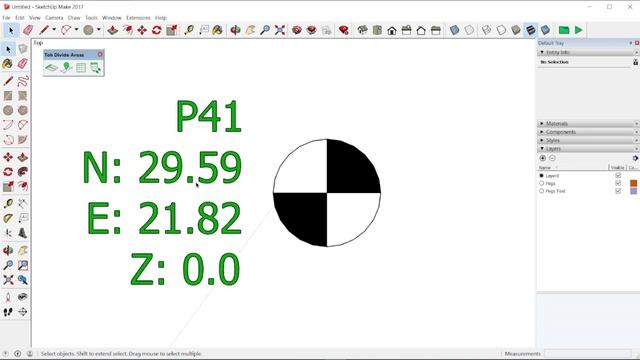Image resolution: width=640 pixels, height=360 pixels.
Task: Open the Extensions menu
Action: 138,18
